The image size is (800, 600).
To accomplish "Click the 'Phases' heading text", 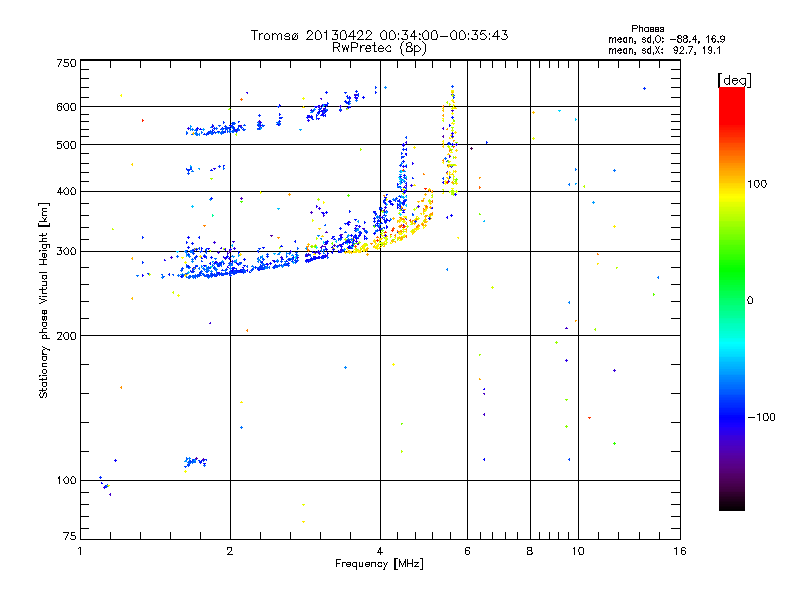I will click(x=647, y=29).
